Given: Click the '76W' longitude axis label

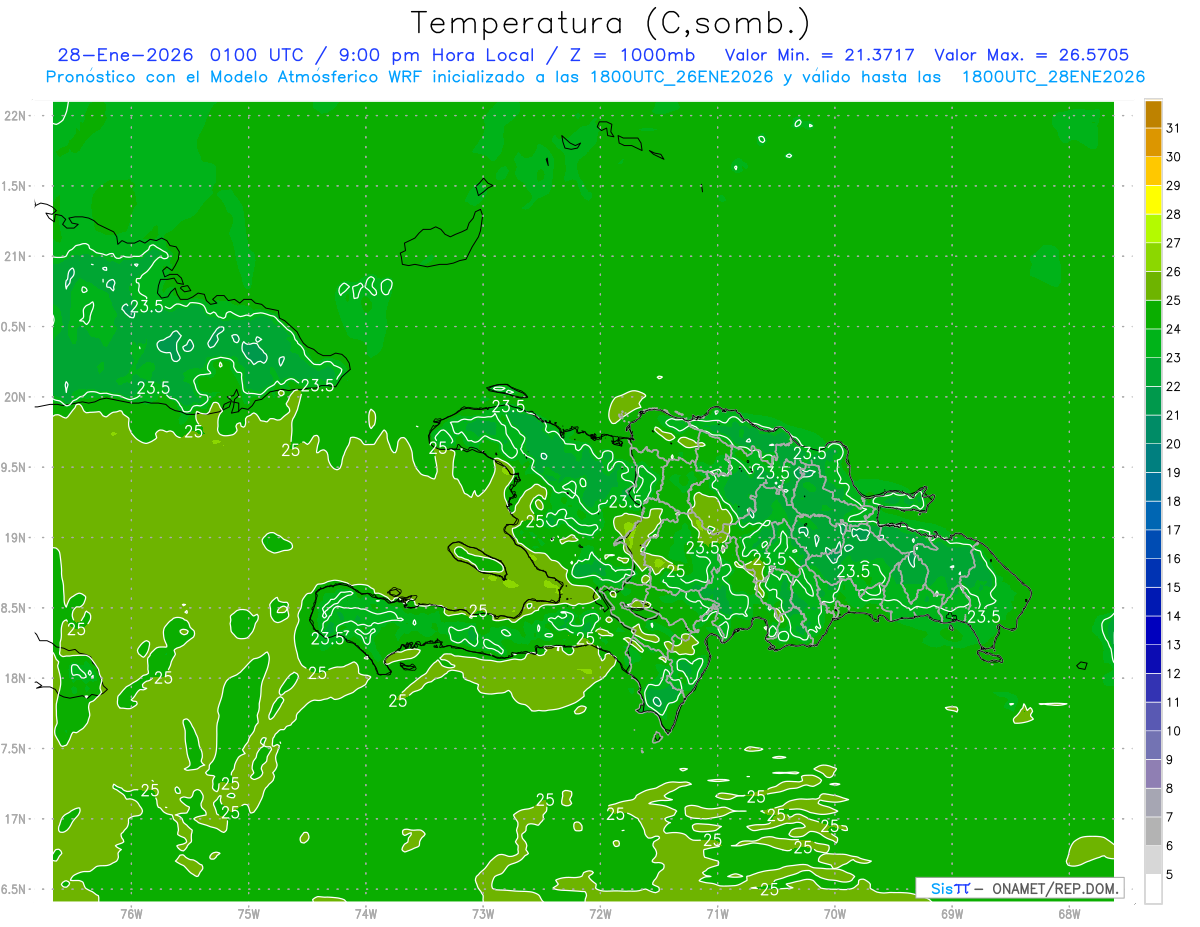Looking at the screenshot, I should pos(131,913).
